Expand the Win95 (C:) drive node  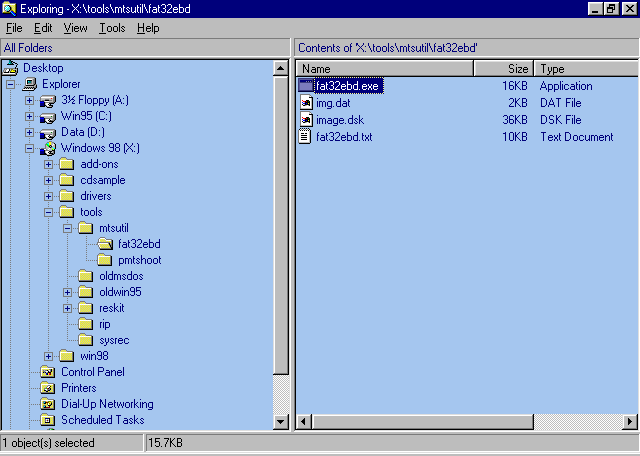29,116
